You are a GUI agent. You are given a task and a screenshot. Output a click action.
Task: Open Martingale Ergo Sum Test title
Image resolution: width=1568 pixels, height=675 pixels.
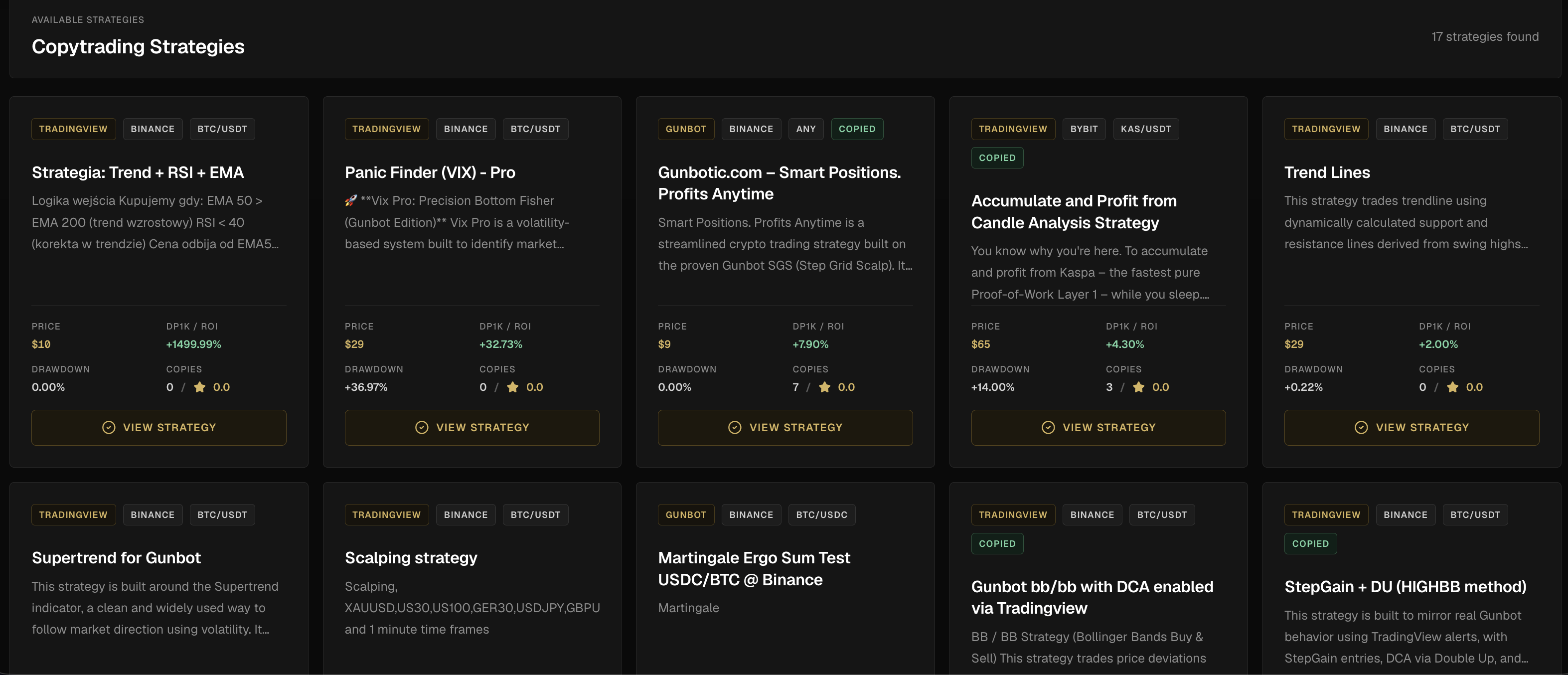point(754,568)
